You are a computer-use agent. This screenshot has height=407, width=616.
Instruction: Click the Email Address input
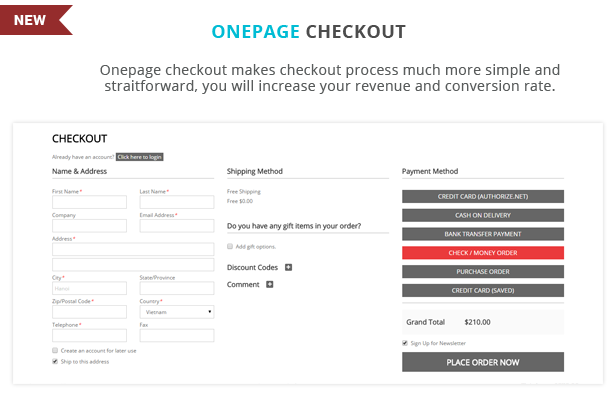177,226
